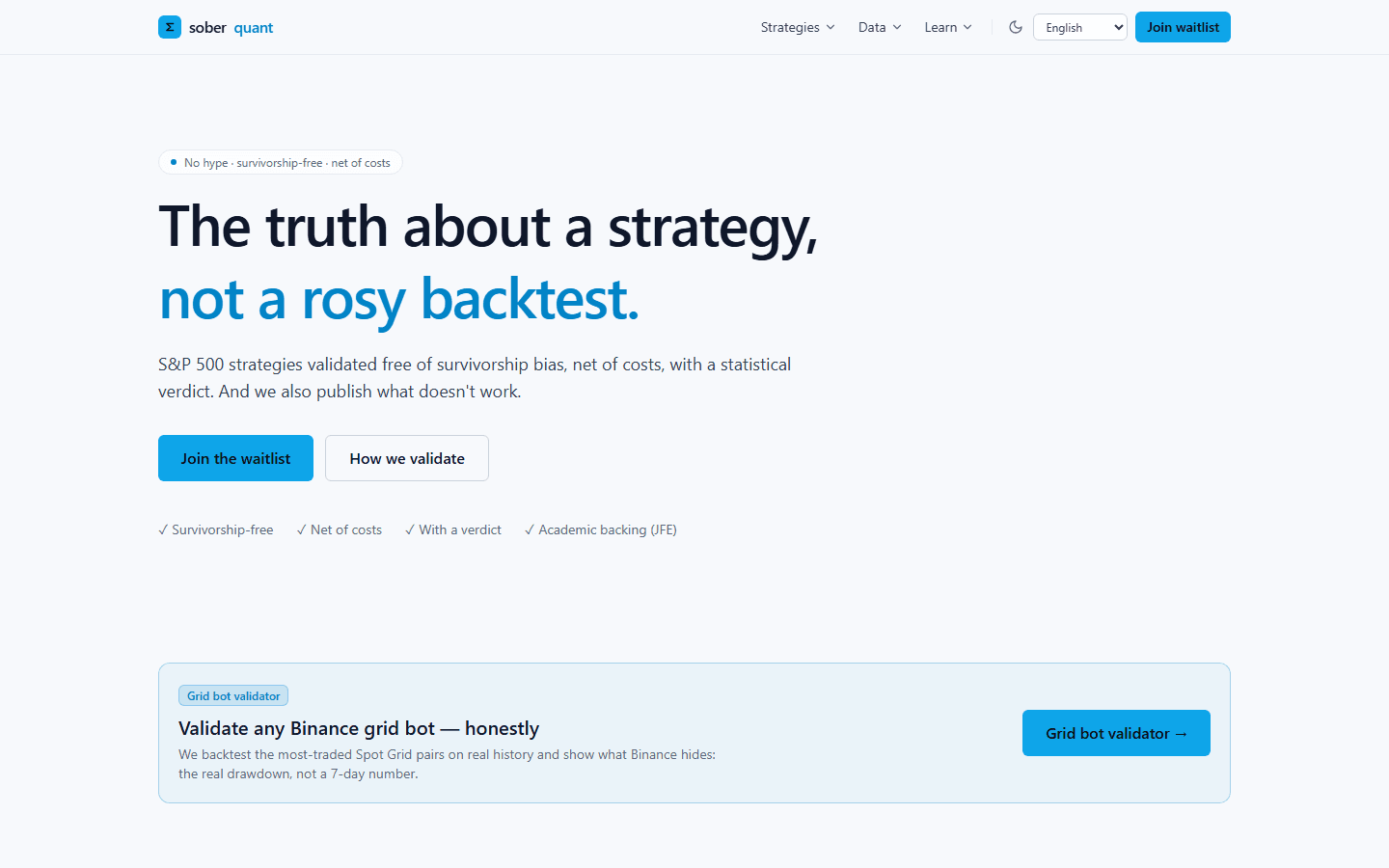
Task: Open the English language dropdown
Action: click(x=1080, y=27)
